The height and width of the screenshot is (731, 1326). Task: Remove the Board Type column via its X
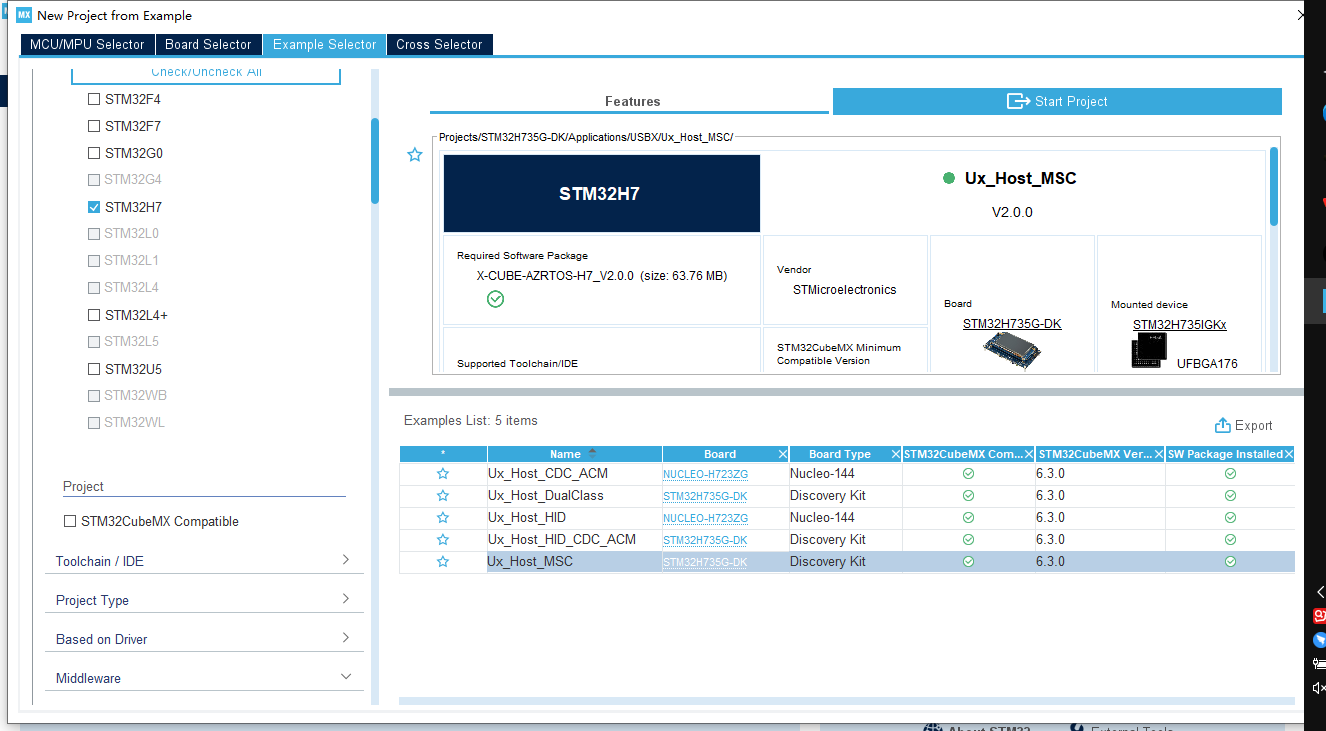[x=896, y=454]
